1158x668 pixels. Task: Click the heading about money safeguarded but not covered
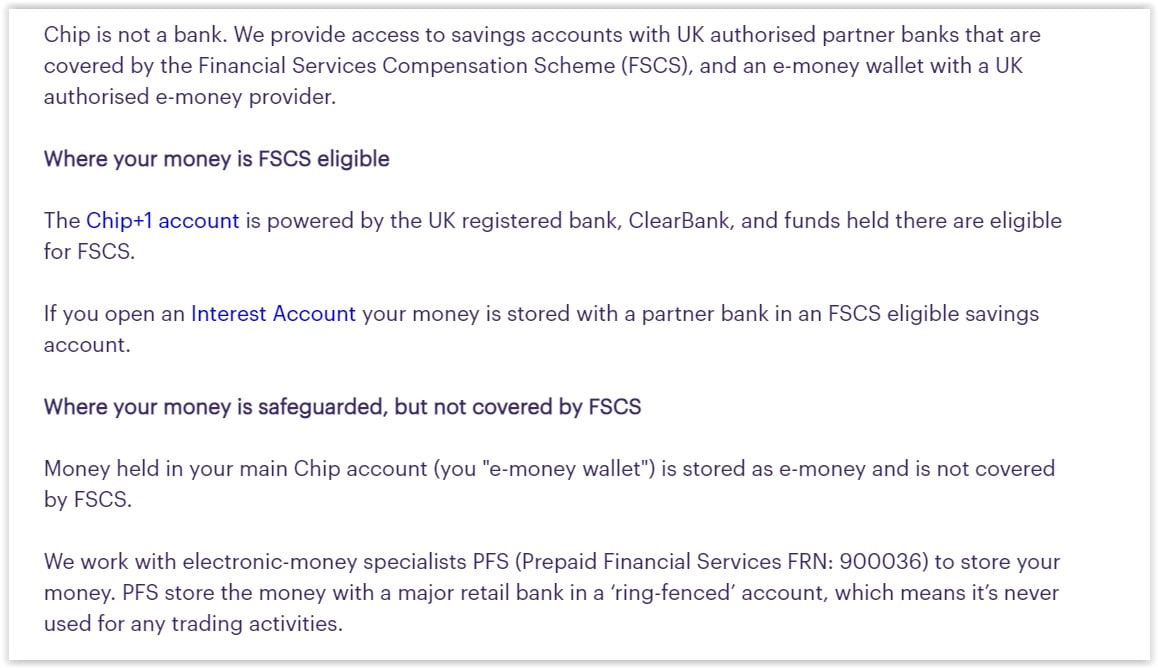(x=342, y=407)
